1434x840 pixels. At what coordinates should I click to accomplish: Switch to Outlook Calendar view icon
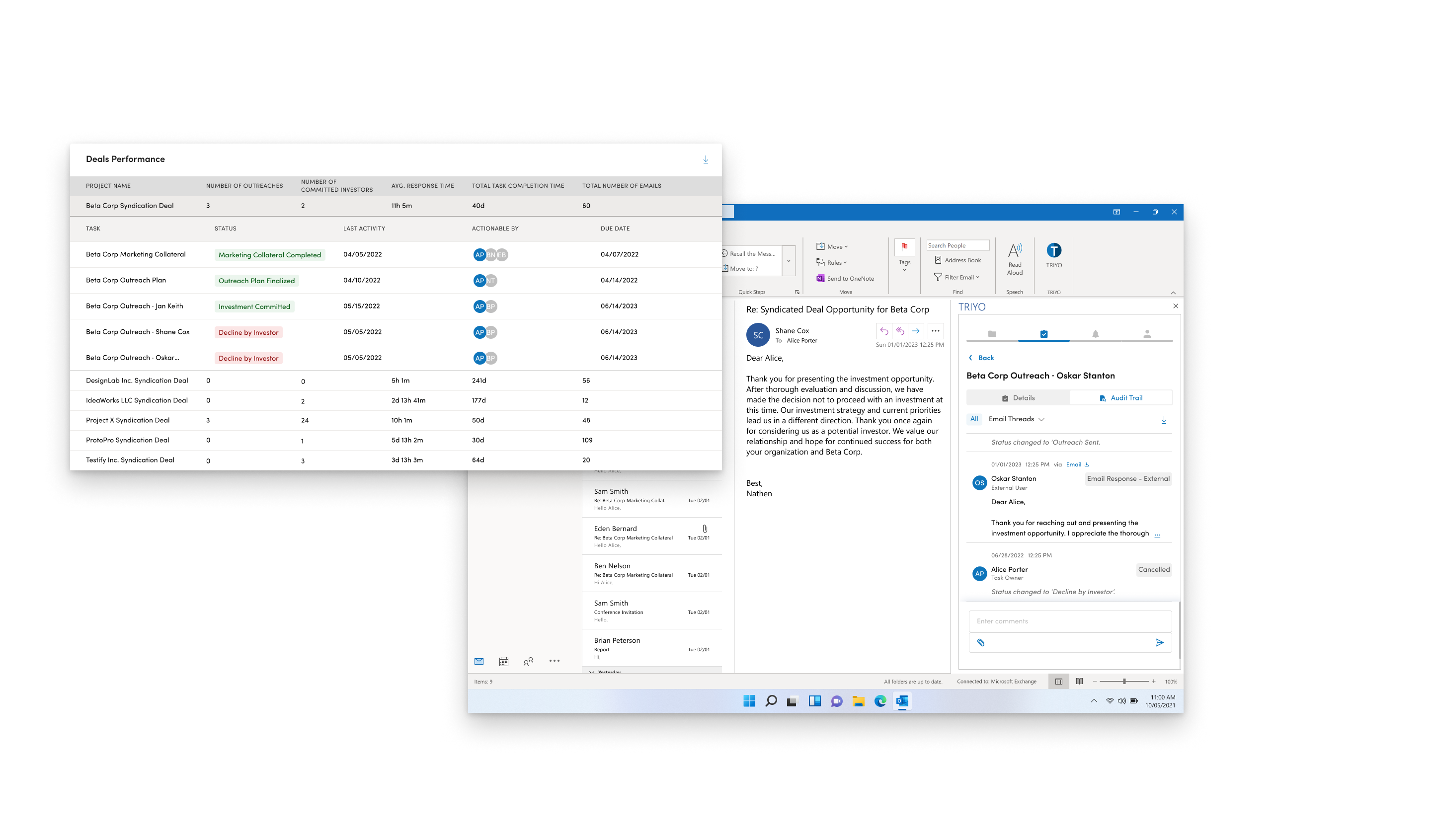[x=504, y=662]
